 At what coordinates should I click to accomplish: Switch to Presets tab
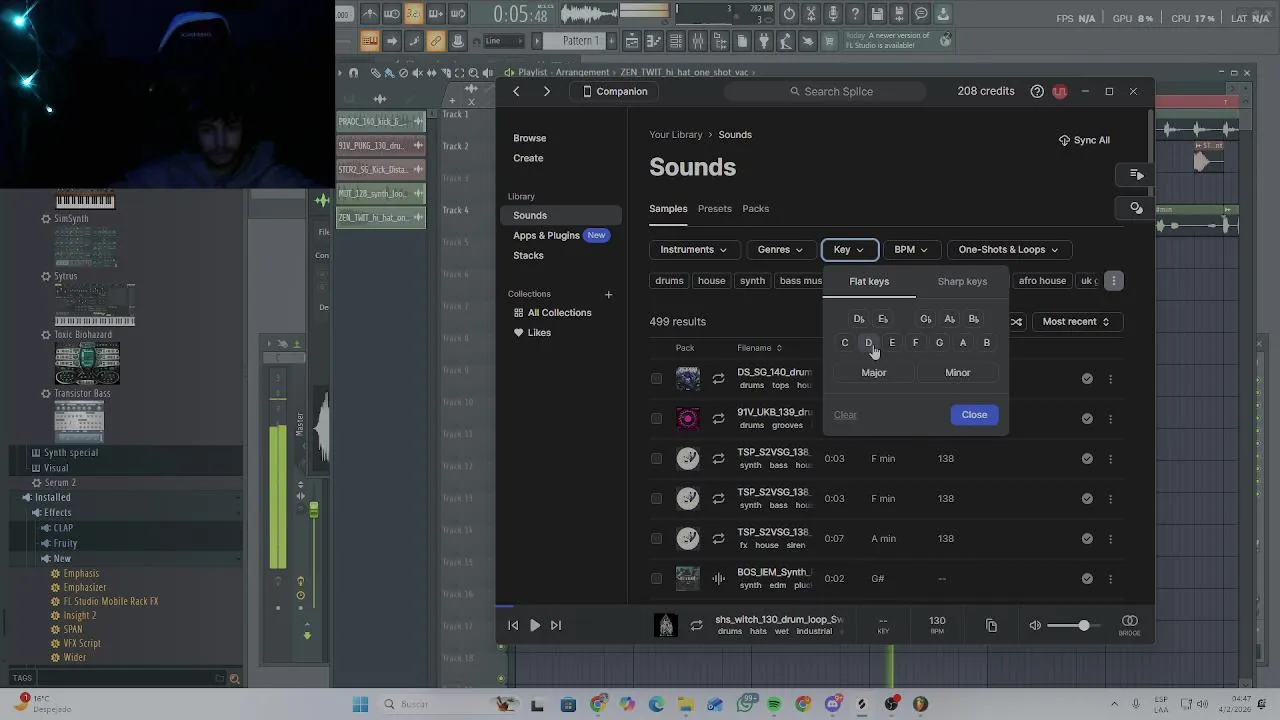coord(714,209)
